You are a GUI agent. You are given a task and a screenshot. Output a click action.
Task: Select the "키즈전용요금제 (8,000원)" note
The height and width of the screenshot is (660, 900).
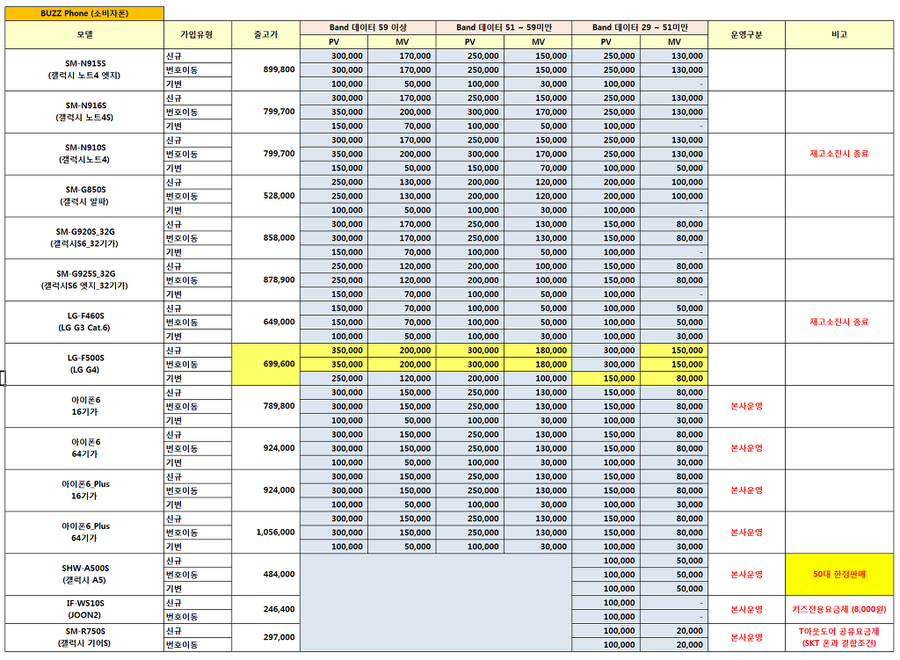[839, 609]
